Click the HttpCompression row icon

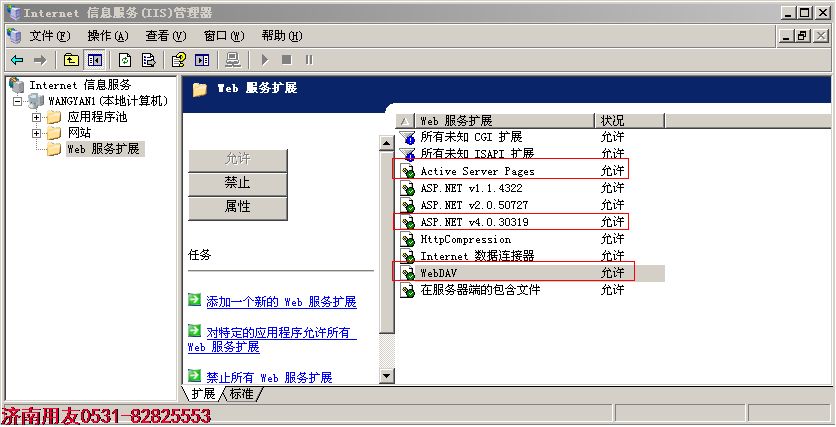click(x=408, y=239)
